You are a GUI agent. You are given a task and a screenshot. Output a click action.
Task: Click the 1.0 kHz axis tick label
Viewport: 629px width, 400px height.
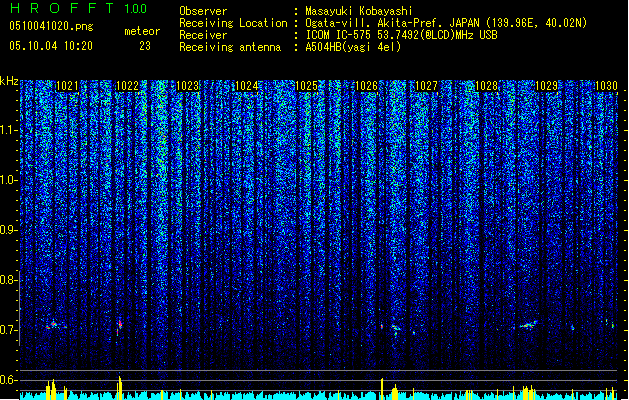pos(8,180)
